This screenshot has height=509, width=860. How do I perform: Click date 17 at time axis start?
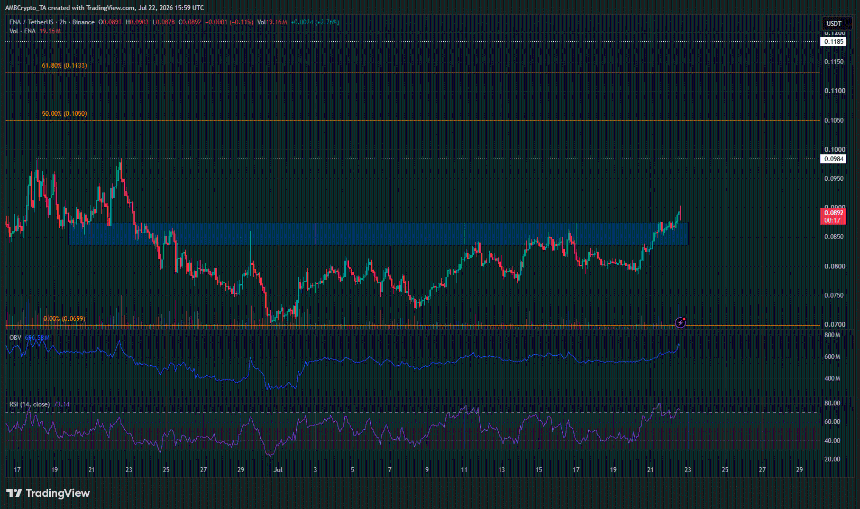17,470
